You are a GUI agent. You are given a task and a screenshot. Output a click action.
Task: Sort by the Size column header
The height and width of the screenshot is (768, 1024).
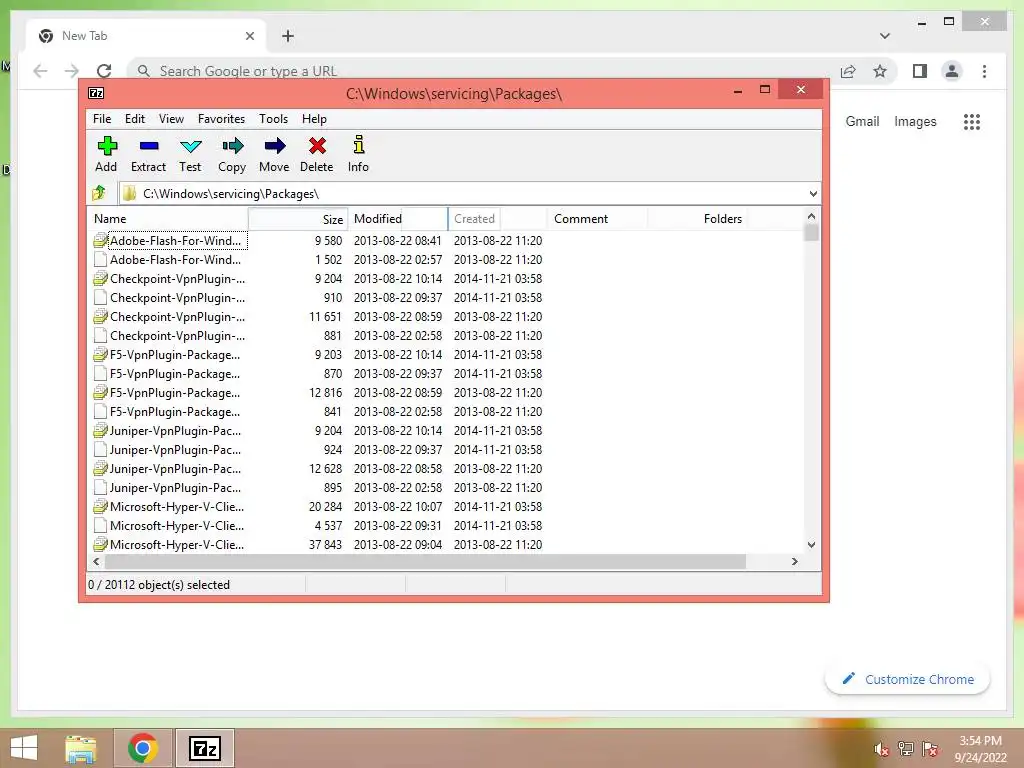(298, 219)
